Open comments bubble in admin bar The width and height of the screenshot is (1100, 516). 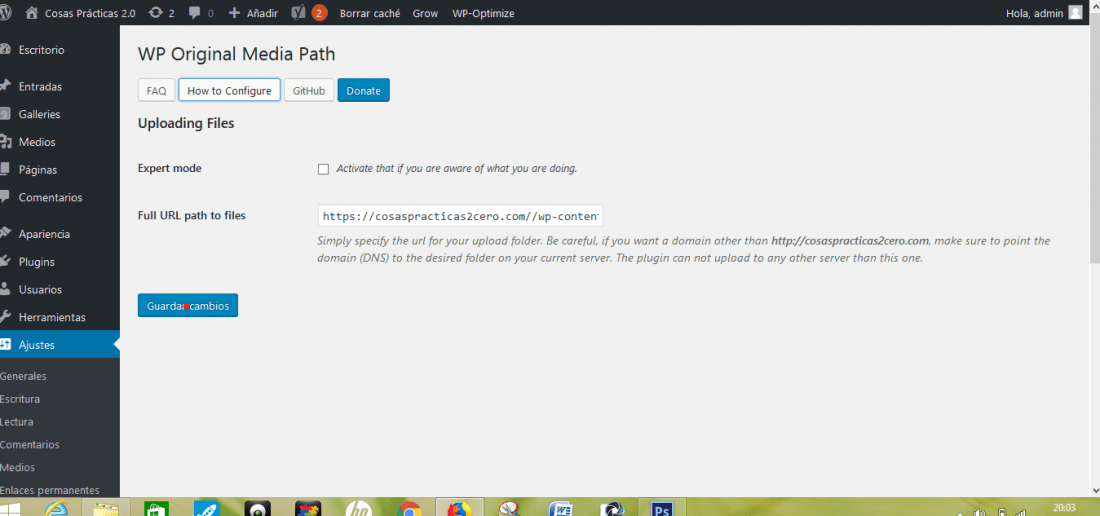(201, 13)
